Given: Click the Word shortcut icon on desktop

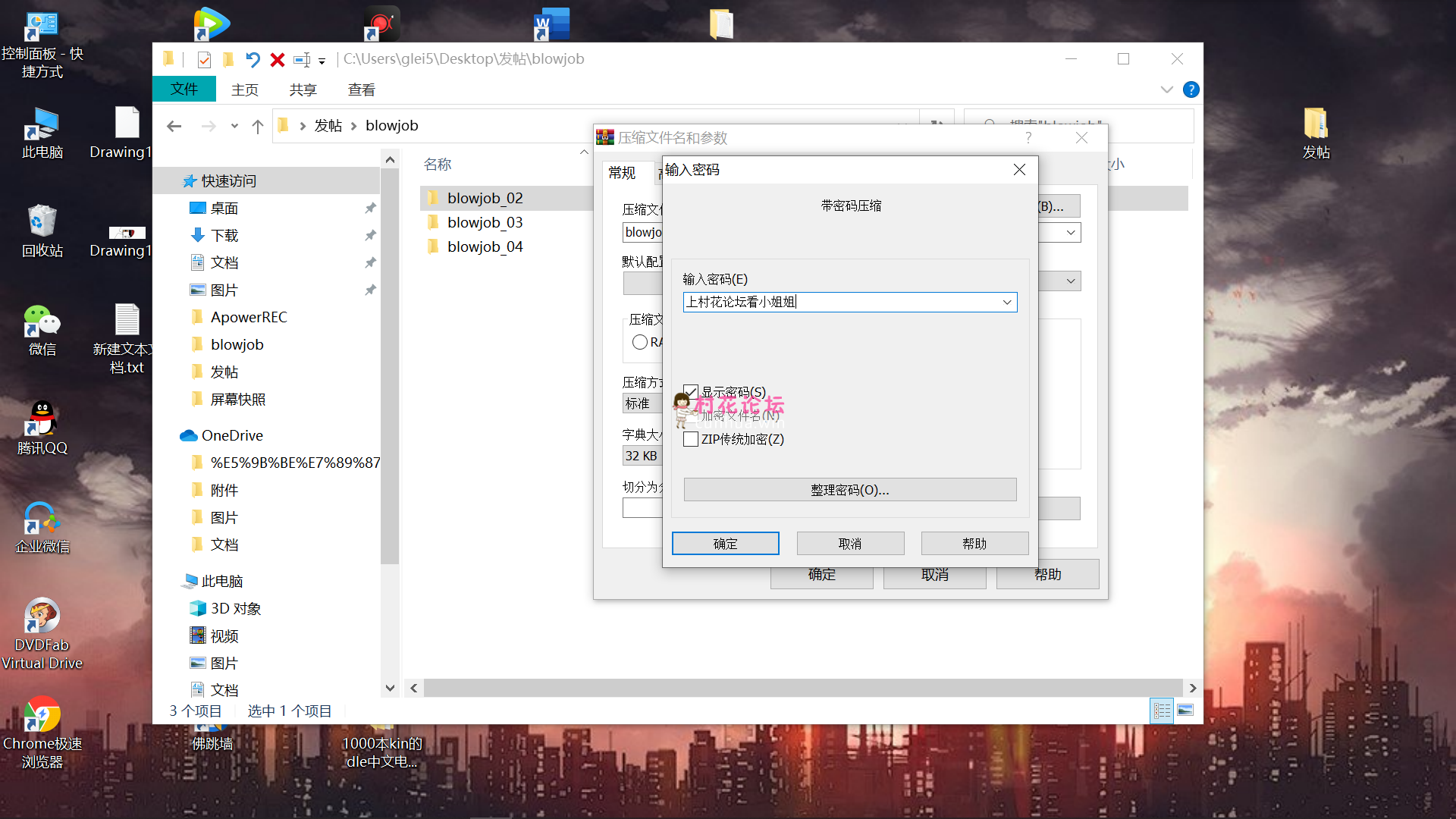Looking at the screenshot, I should click(551, 24).
